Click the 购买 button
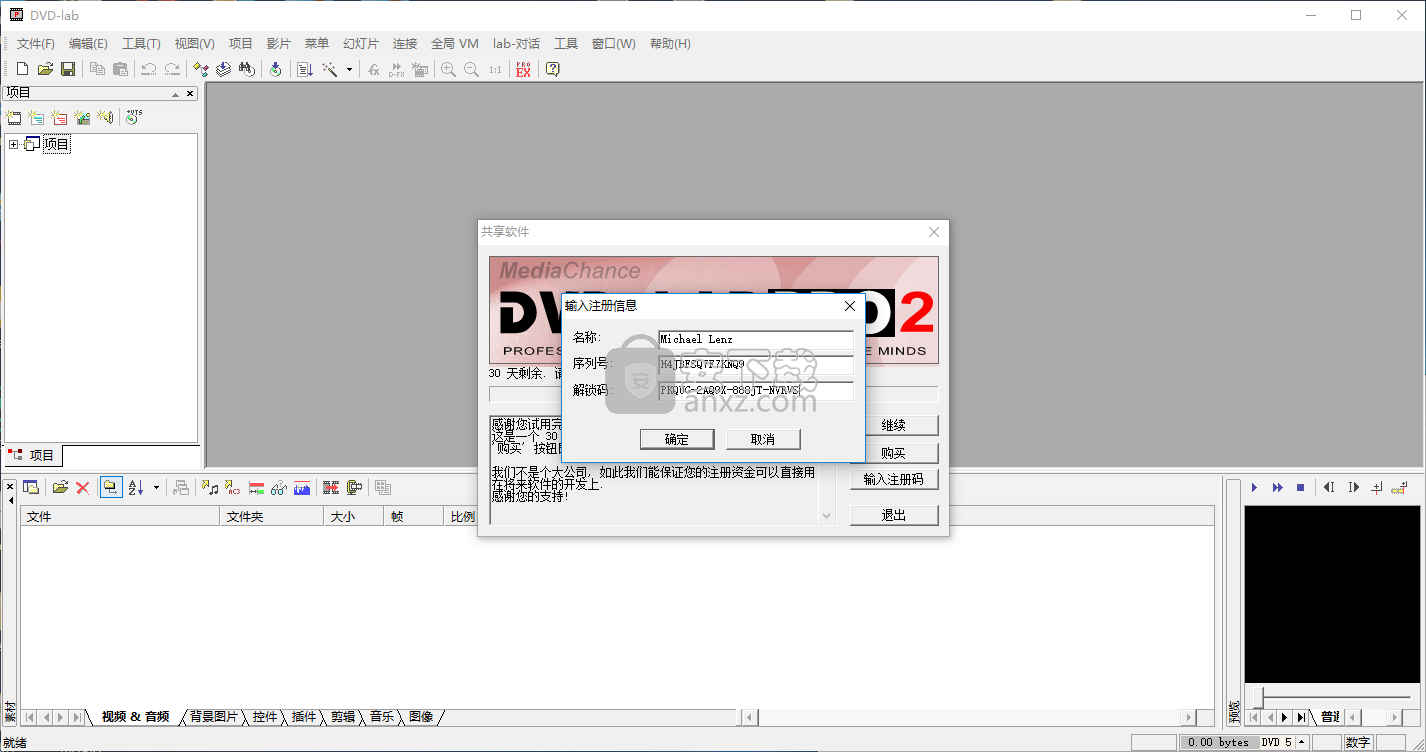The width and height of the screenshot is (1426, 752). [x=894, y=453]
